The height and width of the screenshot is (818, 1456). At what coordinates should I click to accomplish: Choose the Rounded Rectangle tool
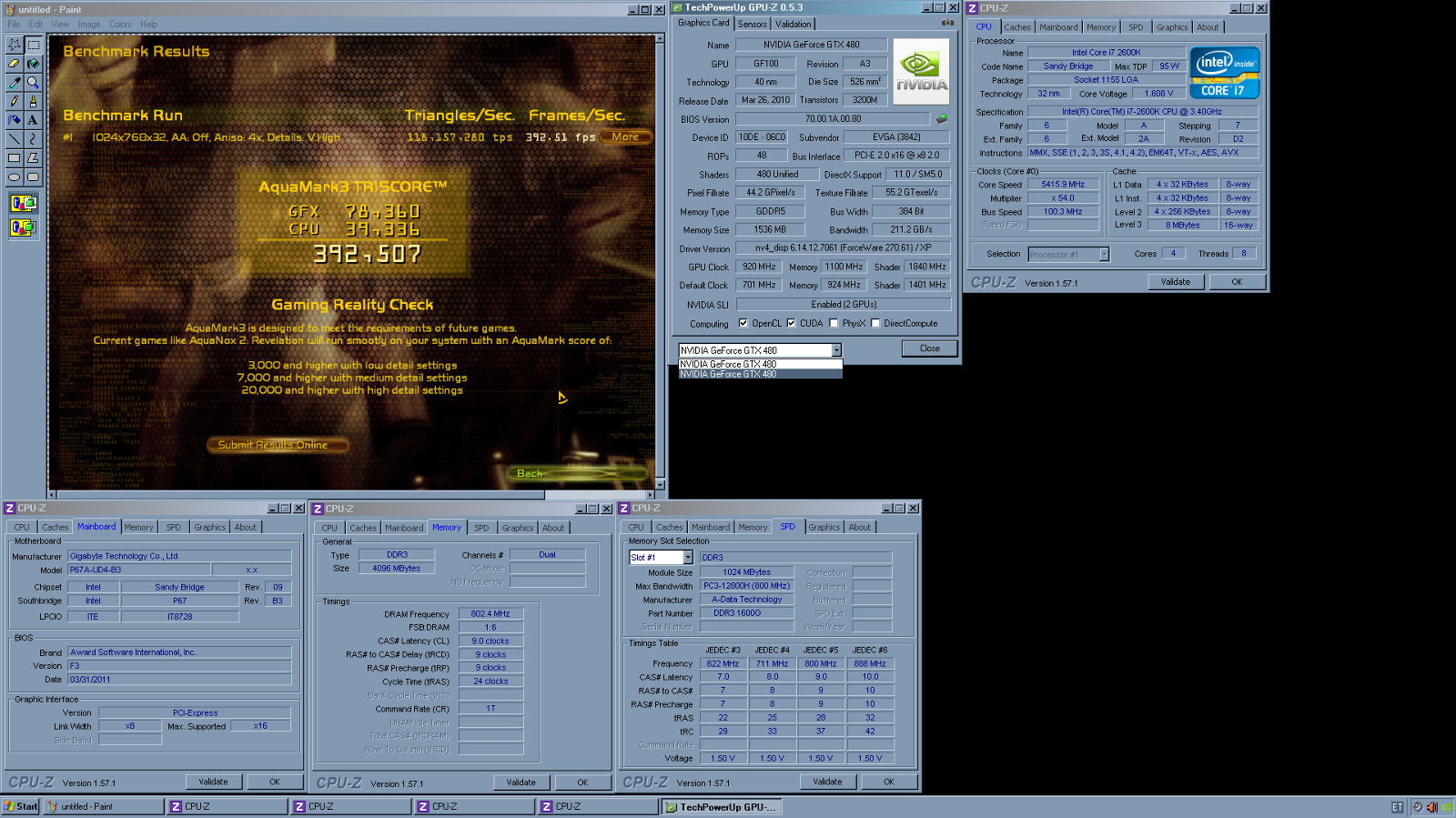(x=34, y=177)
